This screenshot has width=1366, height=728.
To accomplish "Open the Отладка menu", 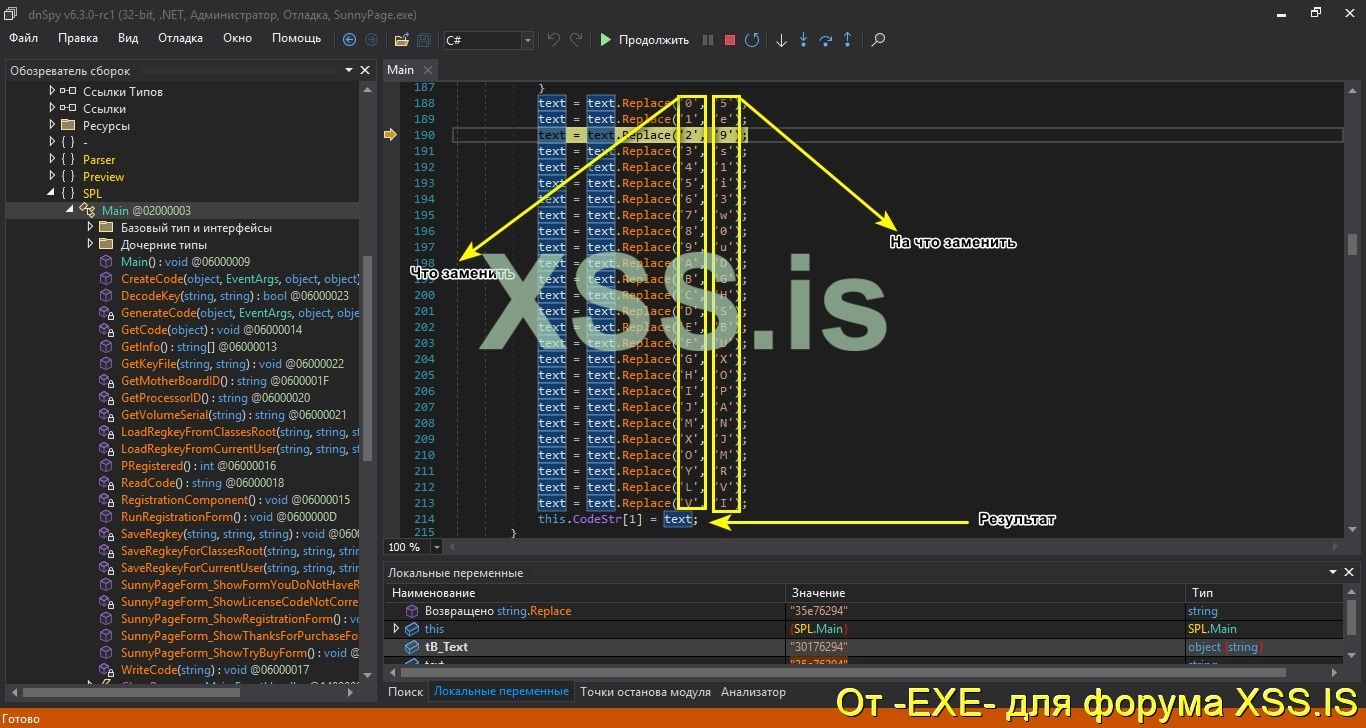I will pyautogui.click(x=180, y=37).
